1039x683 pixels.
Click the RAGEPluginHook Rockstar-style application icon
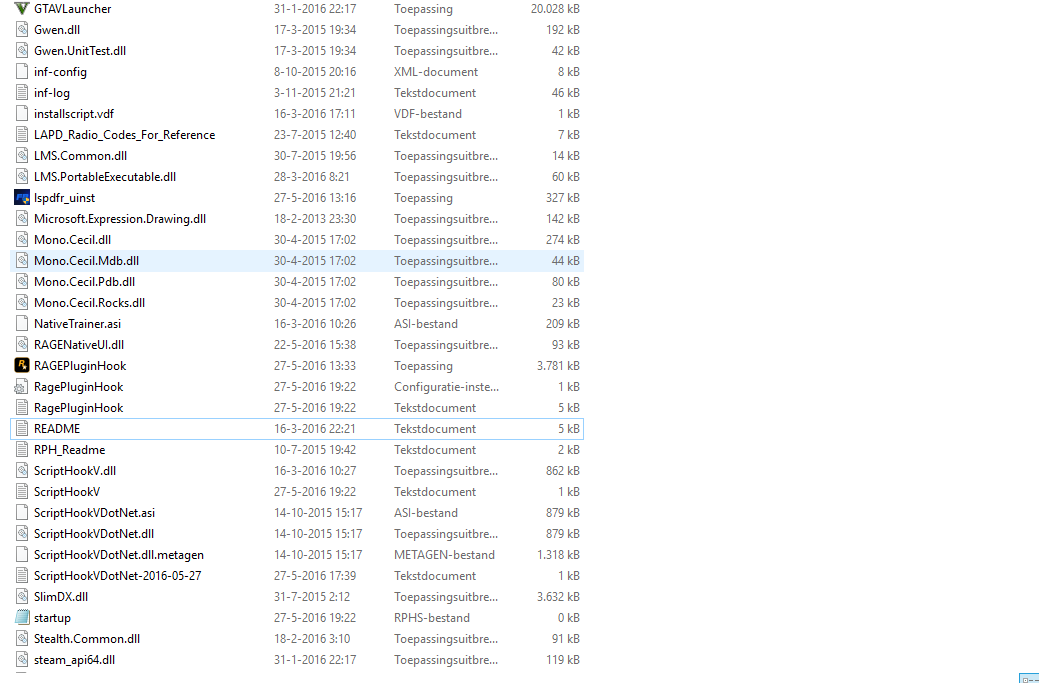pos(22,366)
